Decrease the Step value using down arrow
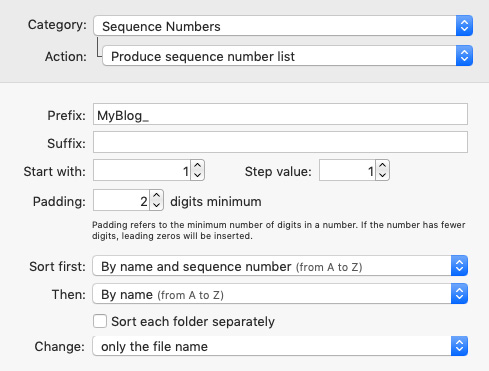489x371 pixels. pos(383,175)
